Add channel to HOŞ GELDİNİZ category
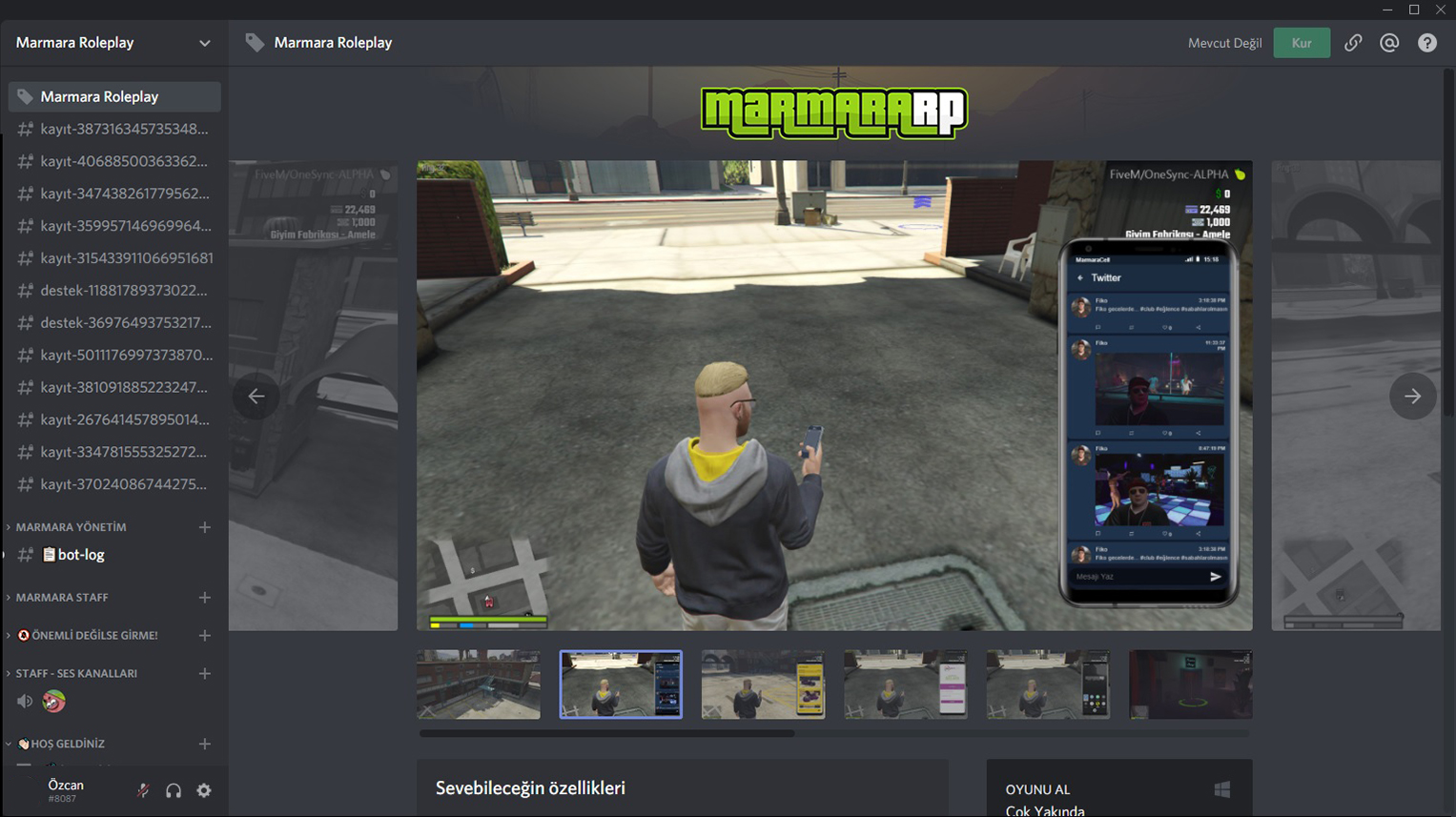1456x817 pixels. point(204,744)
